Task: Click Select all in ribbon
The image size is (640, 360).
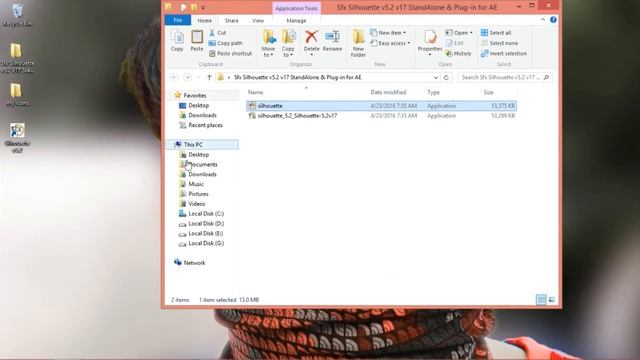Action: point(496,33)
